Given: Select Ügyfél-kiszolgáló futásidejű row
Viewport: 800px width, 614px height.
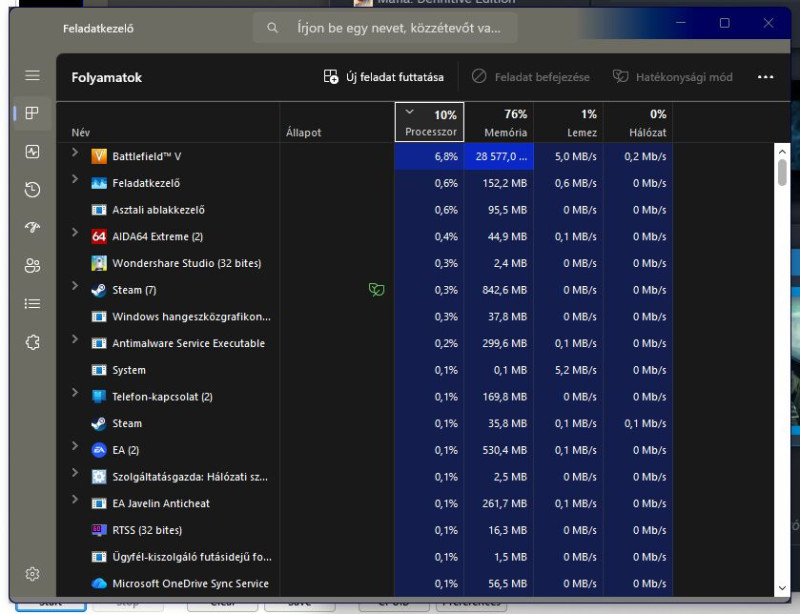Looking at the screenshot, I should pyautogui.click(x=364, y=557).
